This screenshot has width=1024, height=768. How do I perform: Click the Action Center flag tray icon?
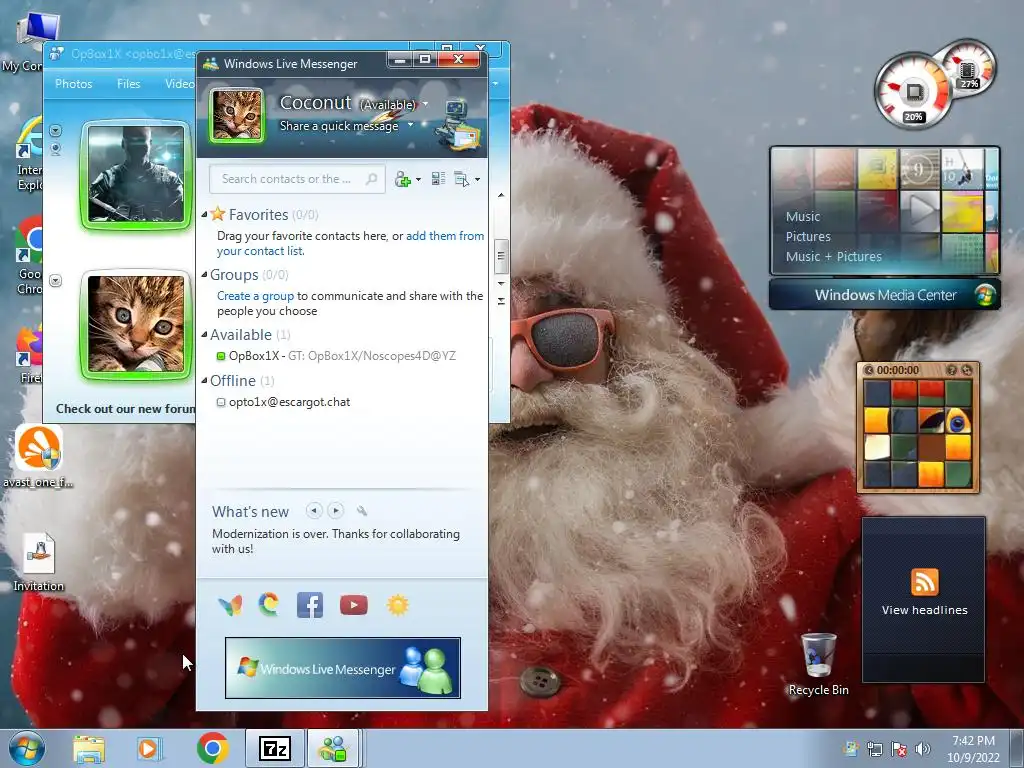click(899, 749)
